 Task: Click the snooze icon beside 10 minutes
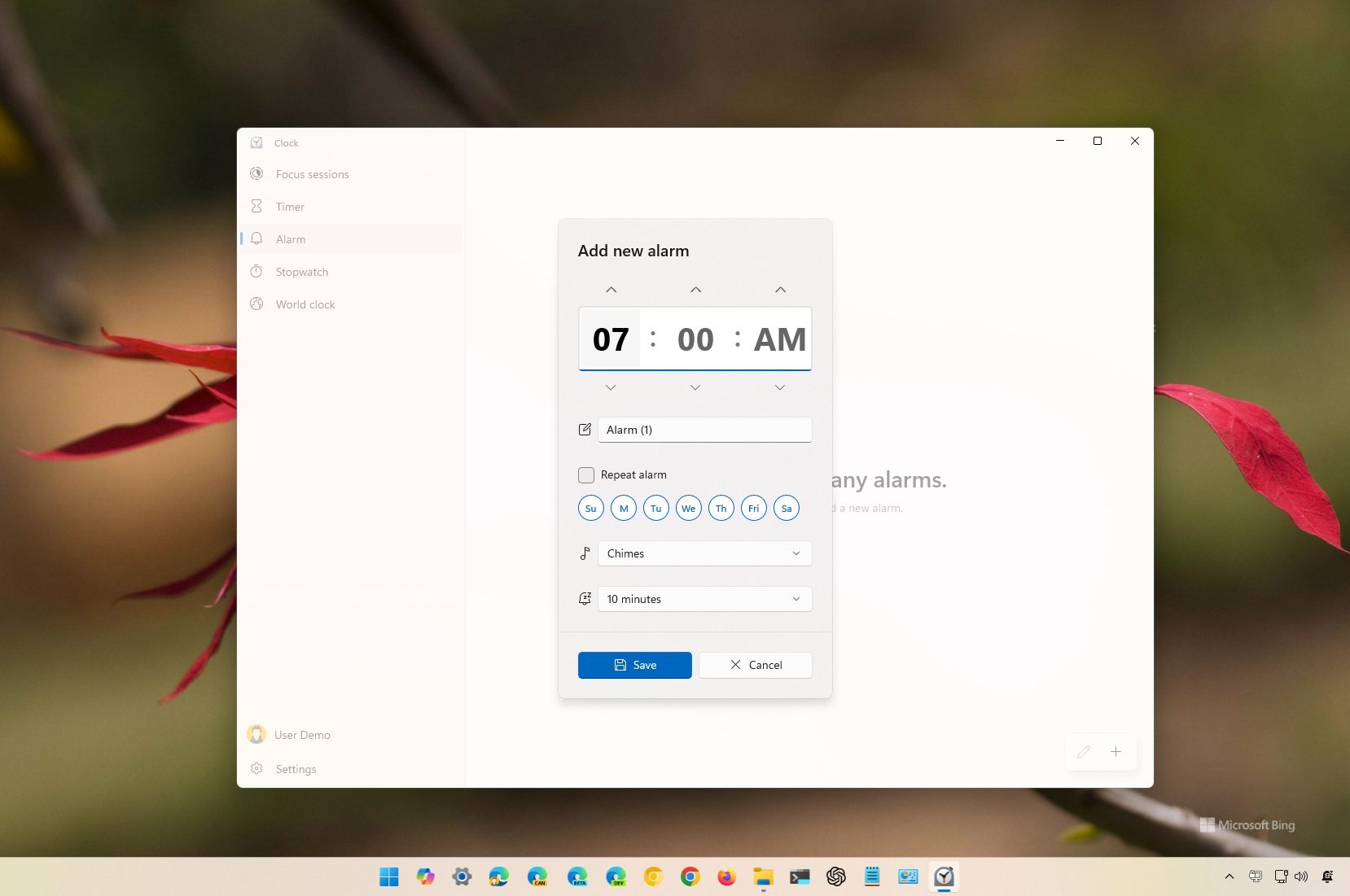click(585, 598)
